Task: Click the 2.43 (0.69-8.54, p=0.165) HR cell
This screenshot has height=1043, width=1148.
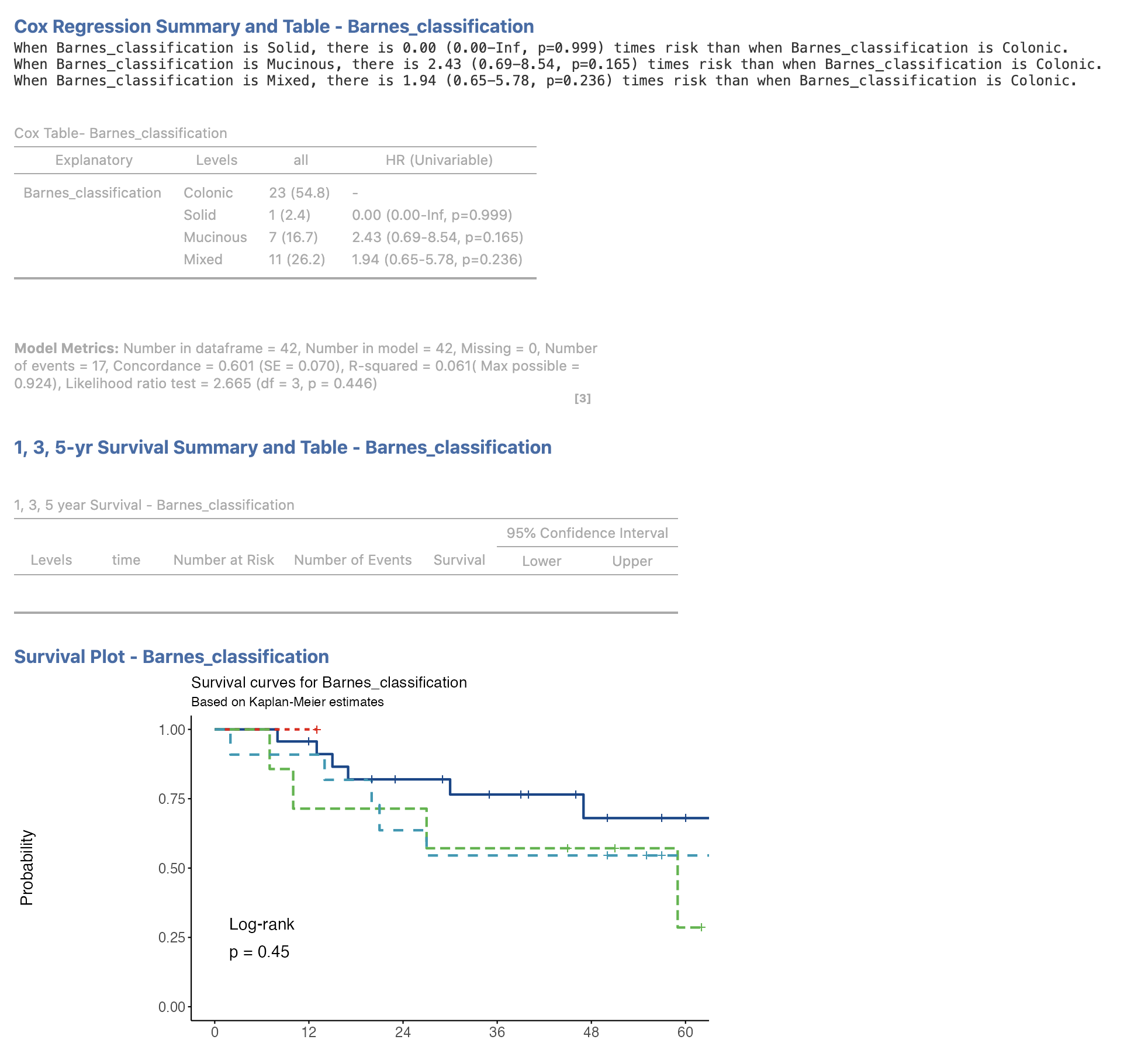Action: (437, 237)
